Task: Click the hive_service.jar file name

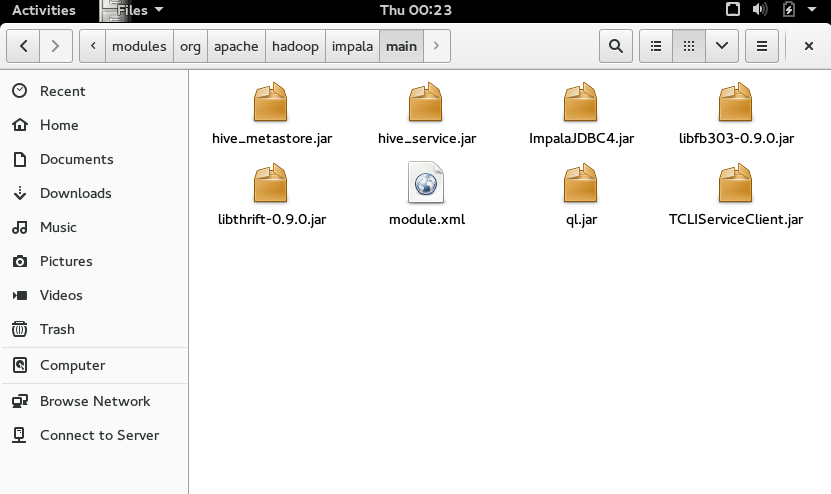Action: click(x=427, y=139)
